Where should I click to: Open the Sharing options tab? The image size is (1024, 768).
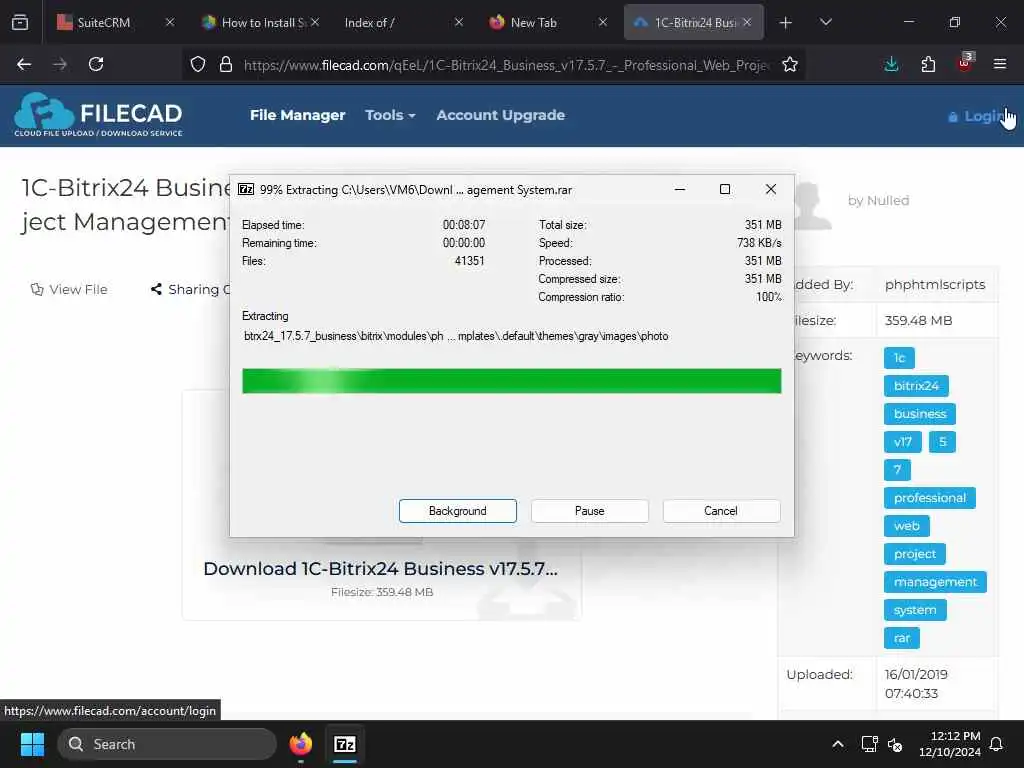click(x=189, y=289)
